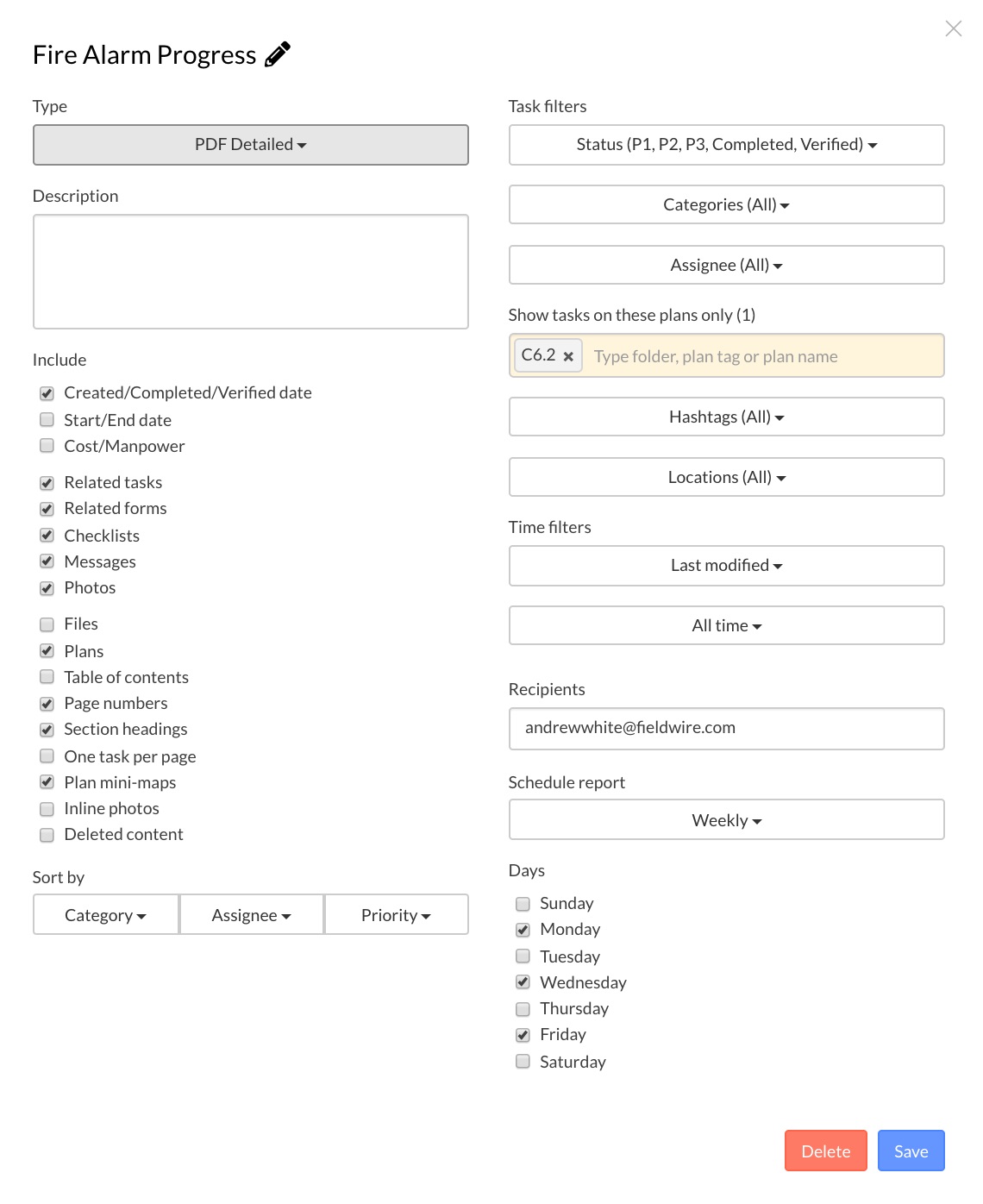Expand the Status task filter dropdown
The width and height of the screenshot is (983, 1204).
pyautogui.click(x=726, y=145)
